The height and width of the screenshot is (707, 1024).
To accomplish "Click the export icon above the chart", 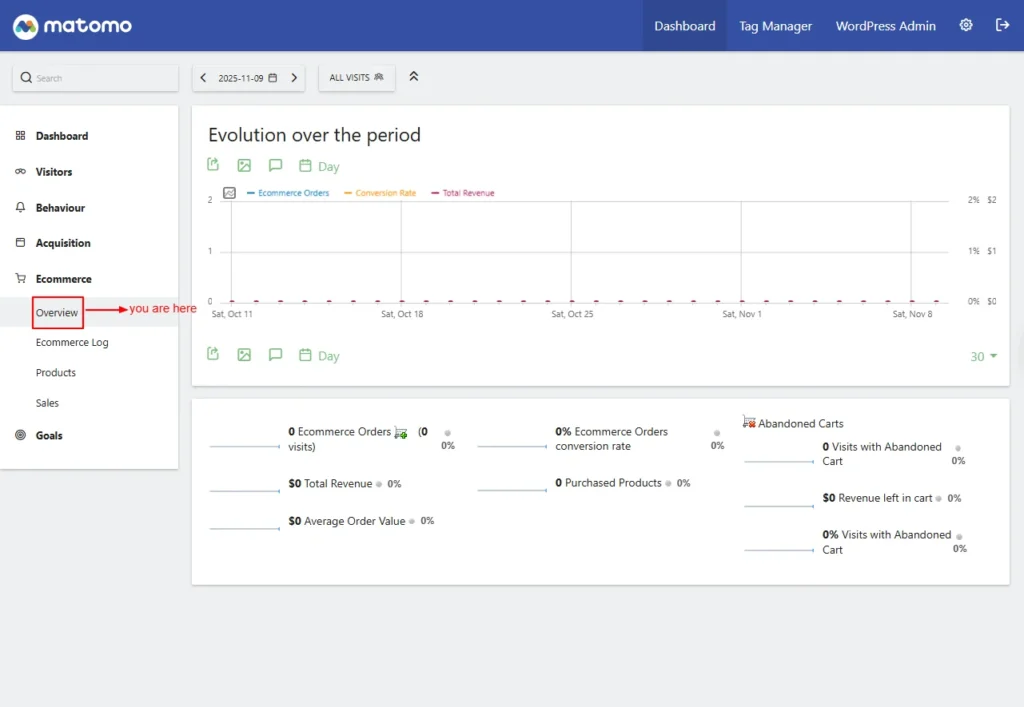I will pos(213,165).
